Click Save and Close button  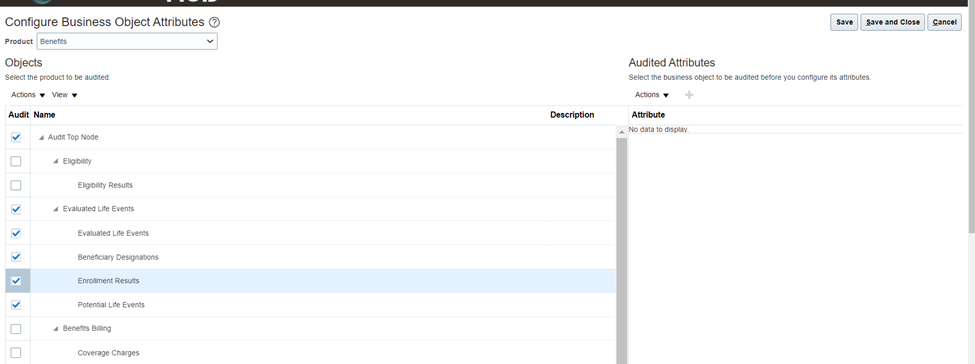click(892, 22)
